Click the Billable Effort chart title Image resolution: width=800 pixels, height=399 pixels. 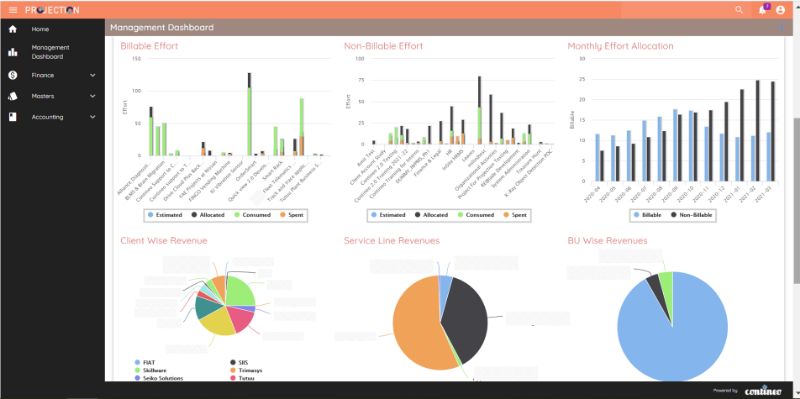tap(149, 46)
